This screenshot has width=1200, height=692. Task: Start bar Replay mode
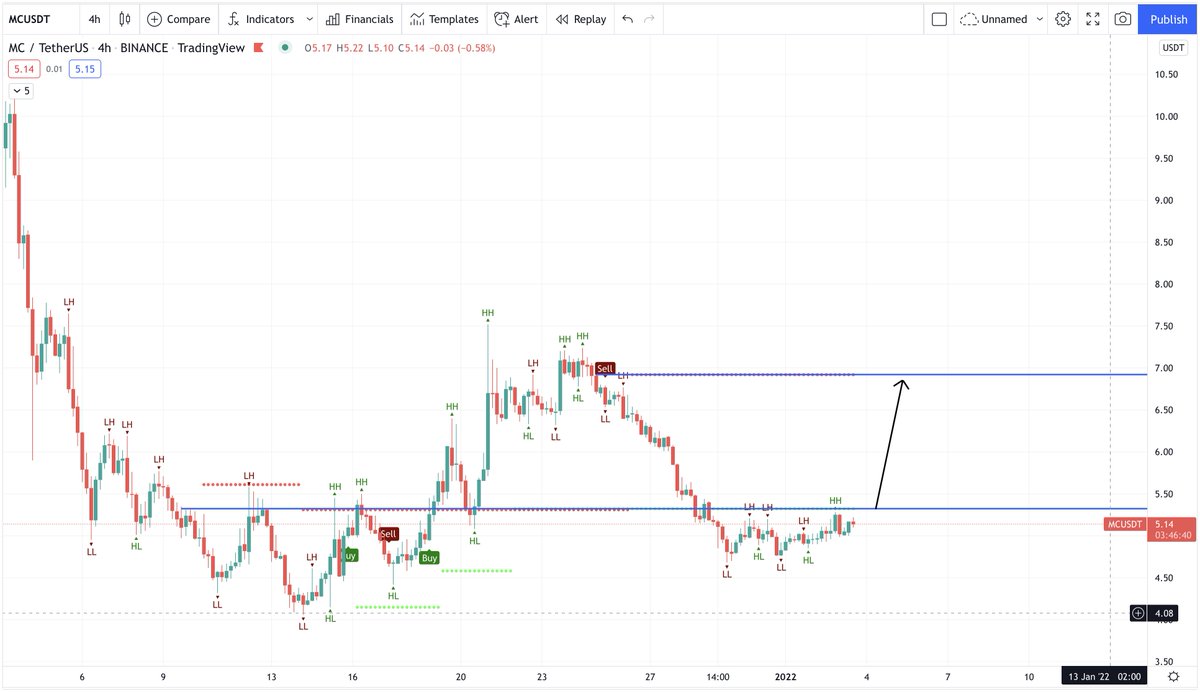pyautogui.click(x=581, y=19)
